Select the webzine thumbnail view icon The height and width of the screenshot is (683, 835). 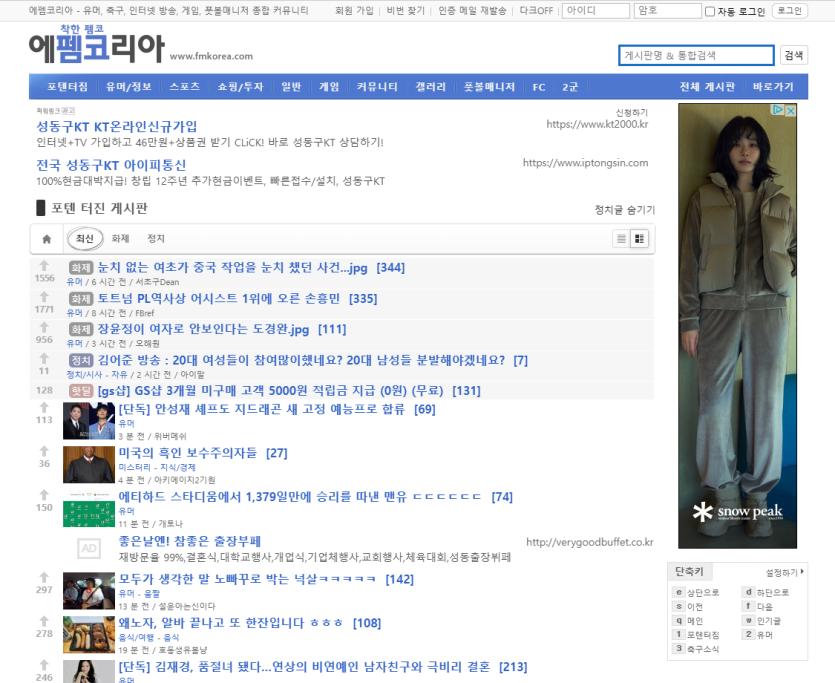640,239
